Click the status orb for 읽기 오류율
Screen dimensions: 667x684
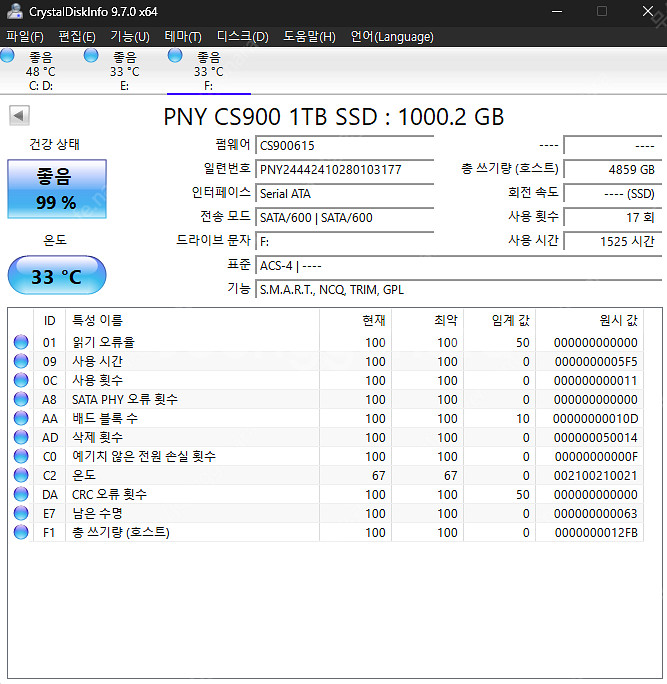pos(21,342)
